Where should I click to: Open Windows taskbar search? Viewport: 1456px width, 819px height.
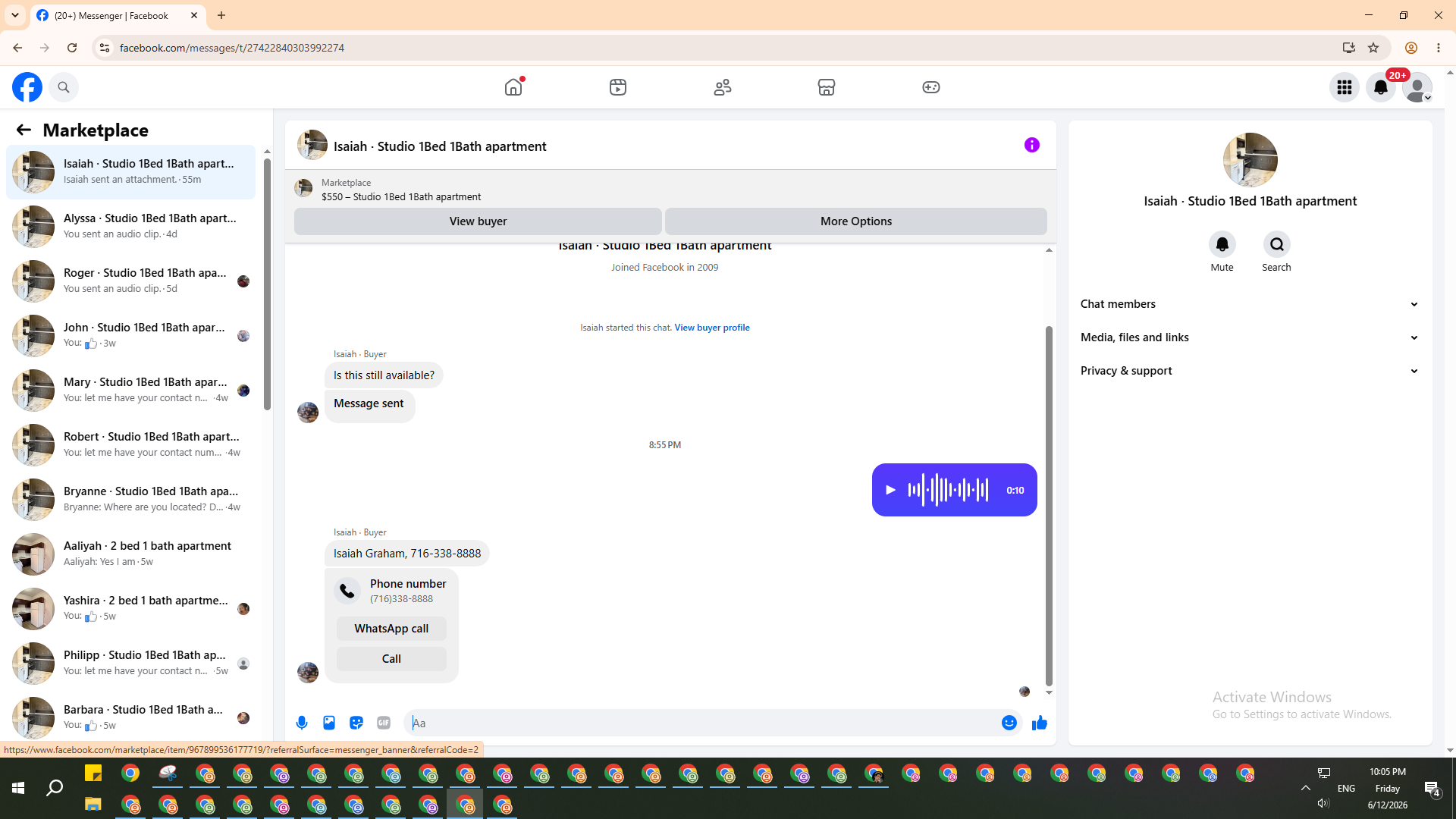tap(55, 789)
